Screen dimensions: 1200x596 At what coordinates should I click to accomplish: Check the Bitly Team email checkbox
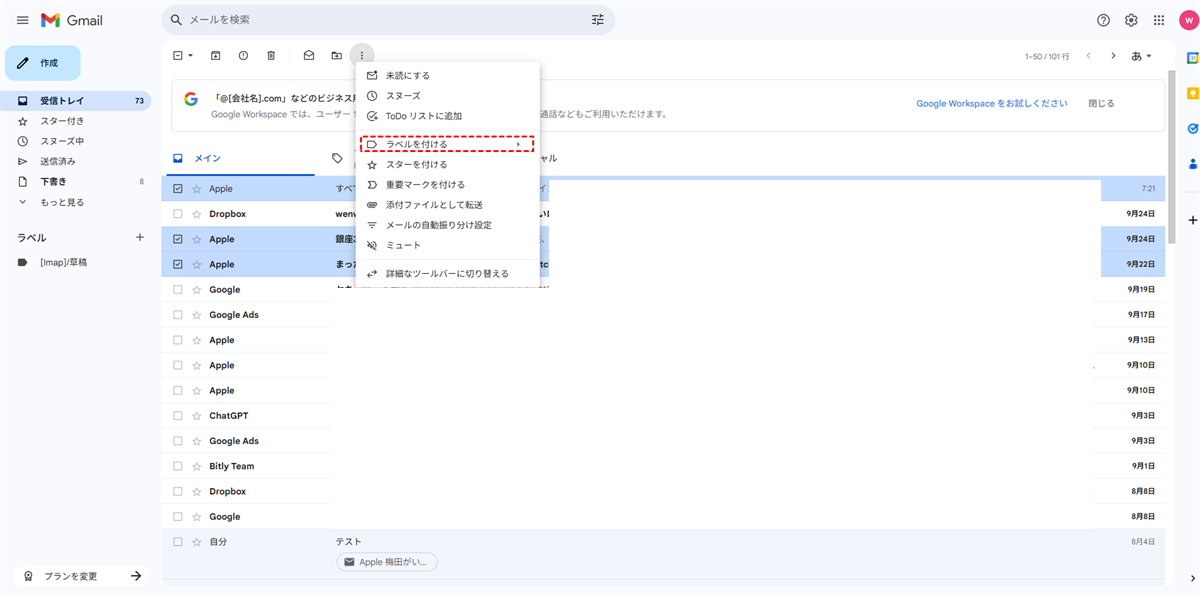178,466
